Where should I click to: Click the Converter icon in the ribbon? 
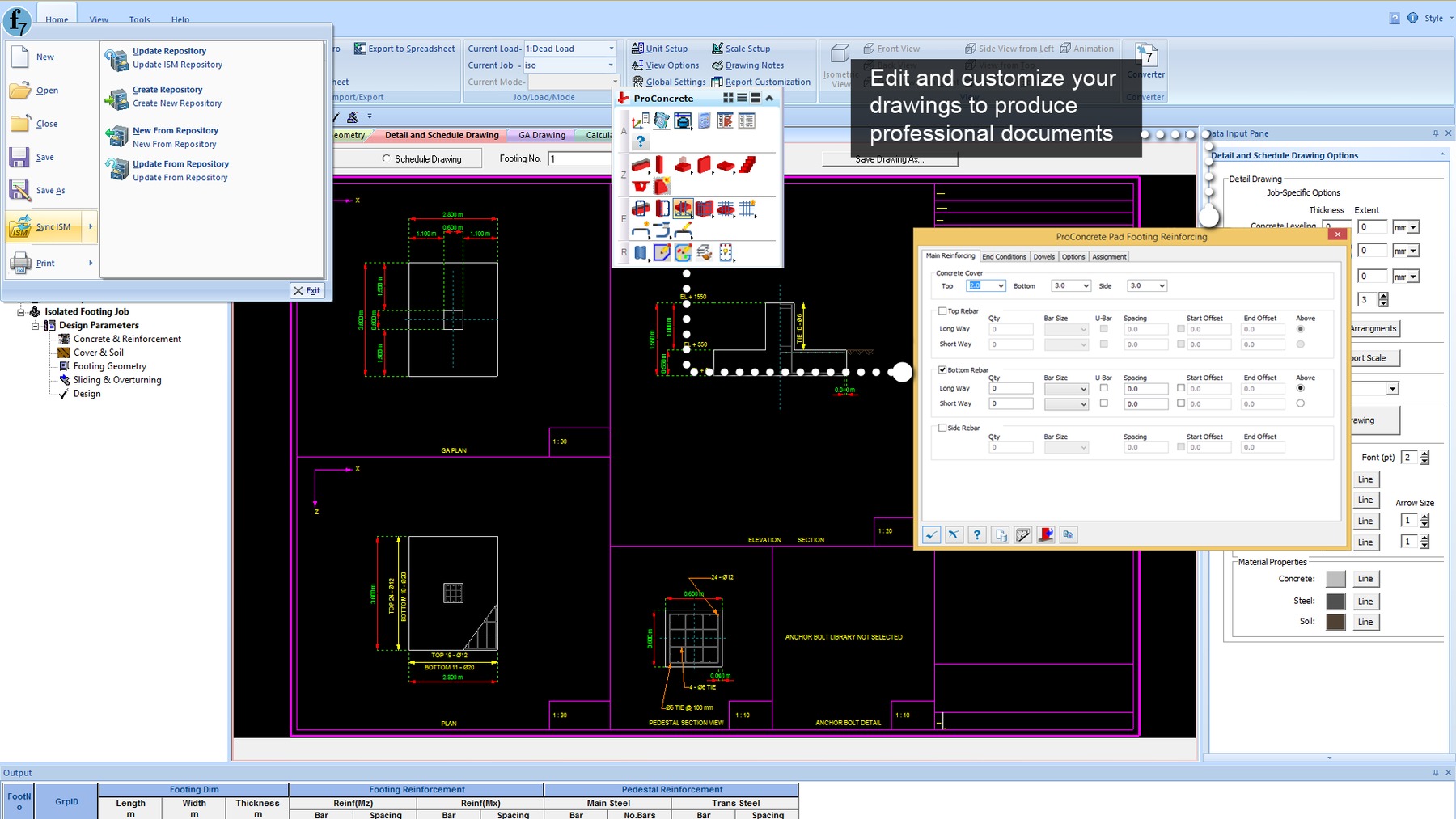click(x=1146, y=55)
